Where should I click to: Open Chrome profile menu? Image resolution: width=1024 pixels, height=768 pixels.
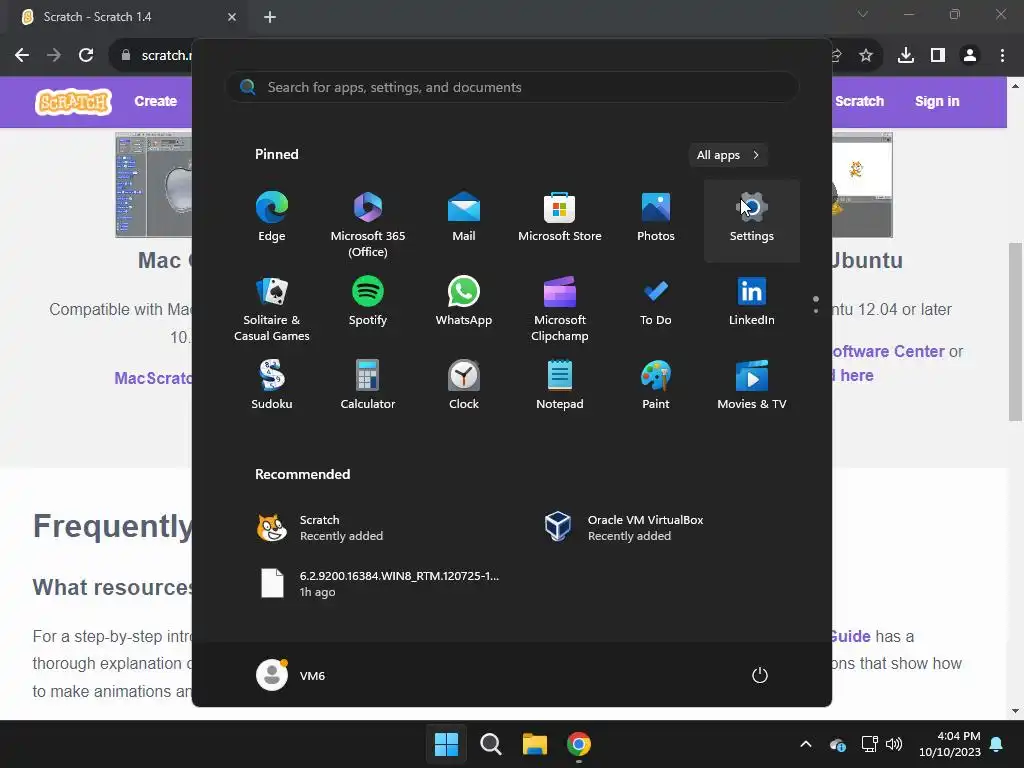point(970,55)
